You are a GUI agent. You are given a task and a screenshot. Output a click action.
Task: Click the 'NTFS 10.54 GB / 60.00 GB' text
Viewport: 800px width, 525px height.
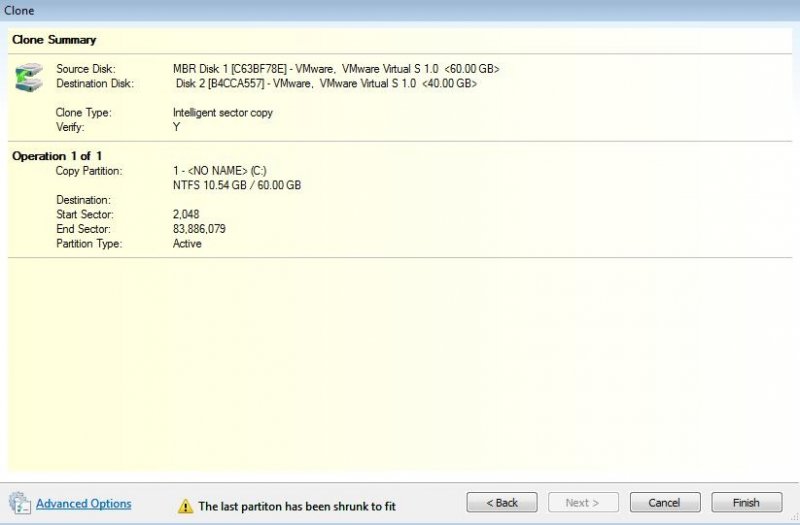pyautogui.click(x=237, y=185)
